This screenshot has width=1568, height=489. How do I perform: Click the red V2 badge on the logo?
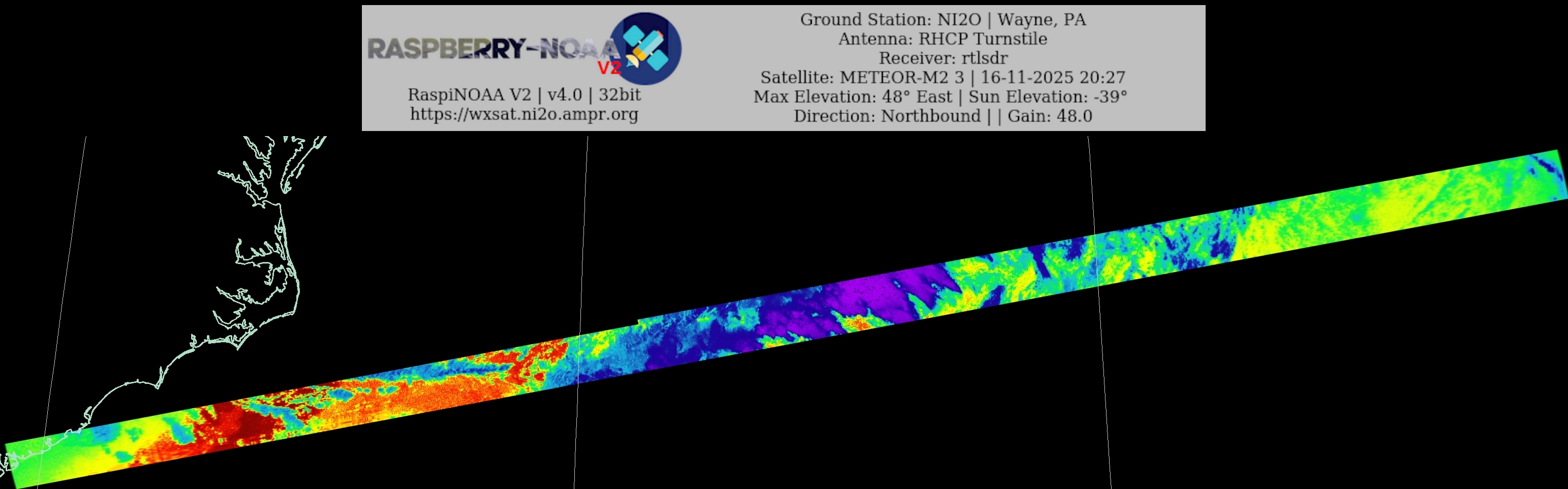pos(609,68)
